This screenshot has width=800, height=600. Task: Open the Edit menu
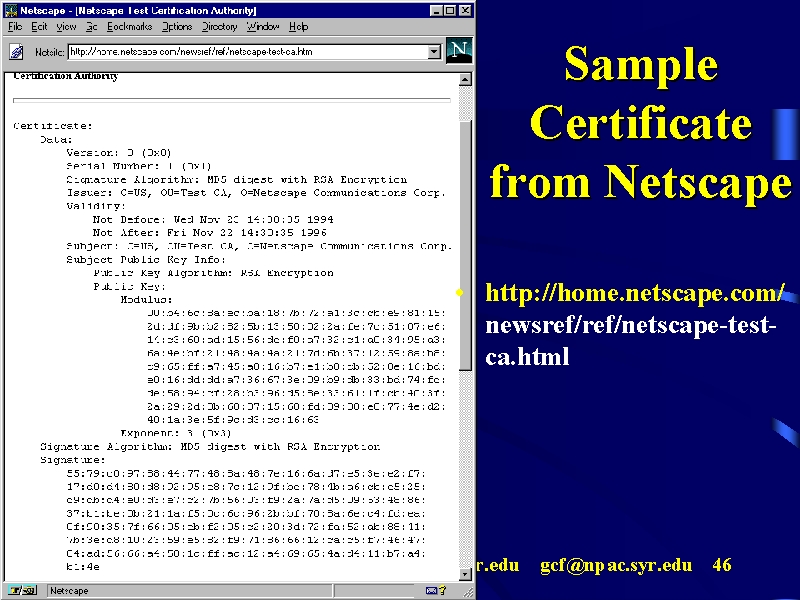[x=39, y=27]
